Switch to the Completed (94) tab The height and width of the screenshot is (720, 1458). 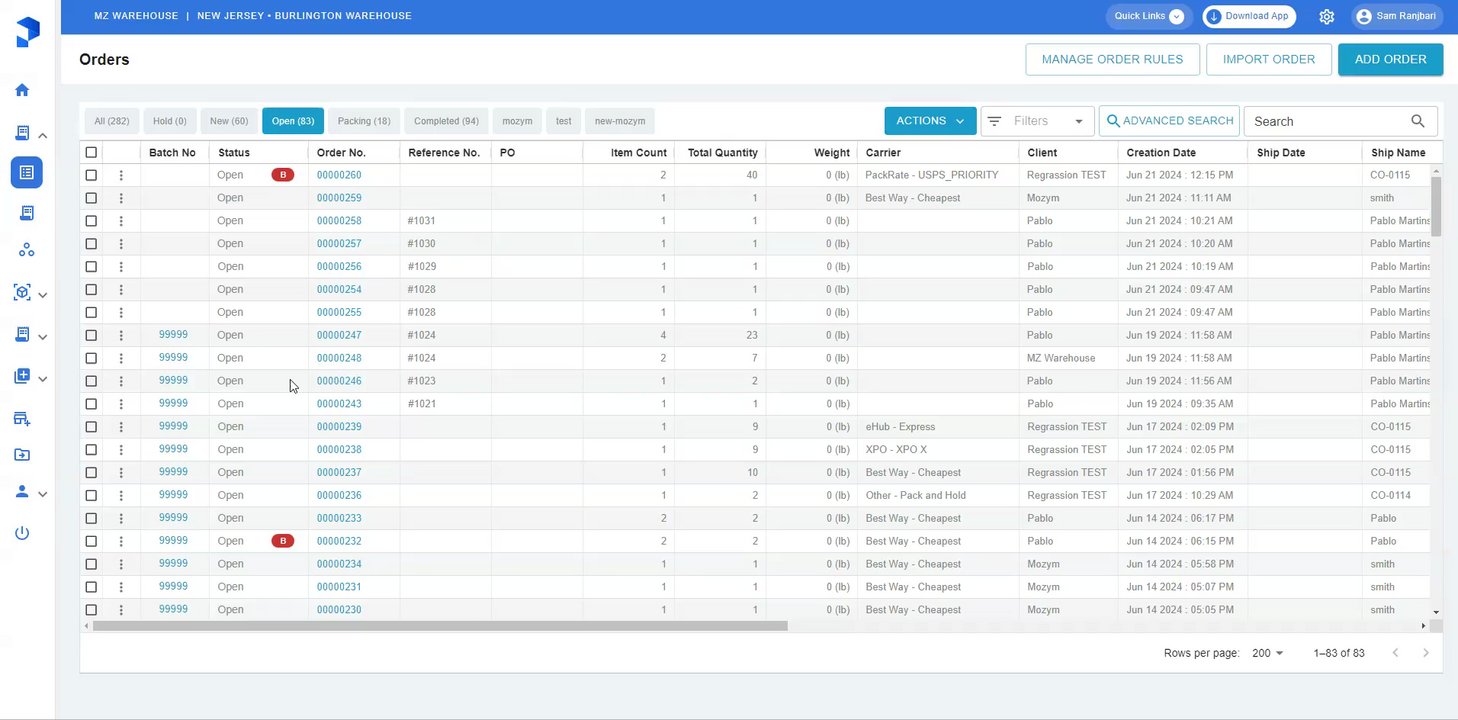pos(446,121)
